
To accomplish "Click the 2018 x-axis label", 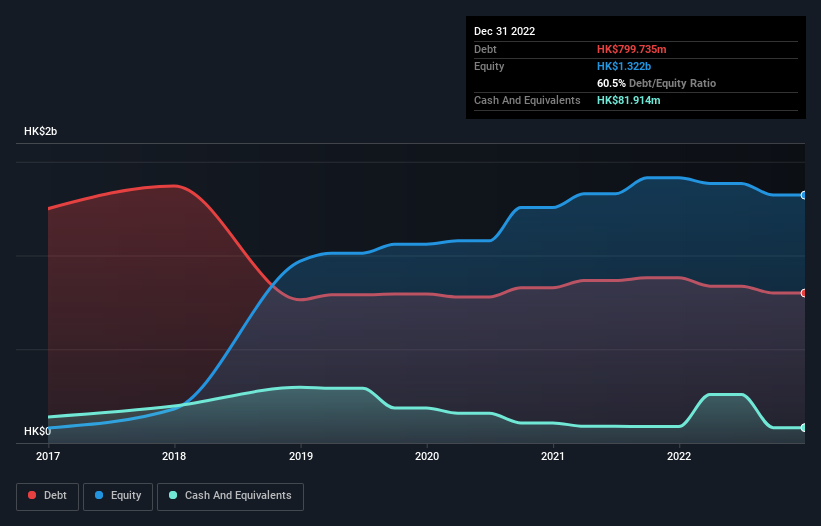I will click(174, 456).
